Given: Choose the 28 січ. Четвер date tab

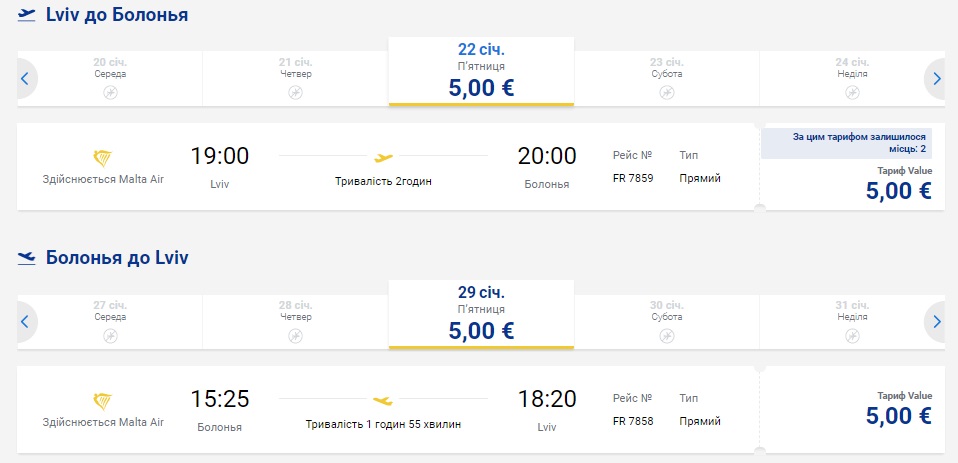Looking at the screenshot, I should point(295,315).
